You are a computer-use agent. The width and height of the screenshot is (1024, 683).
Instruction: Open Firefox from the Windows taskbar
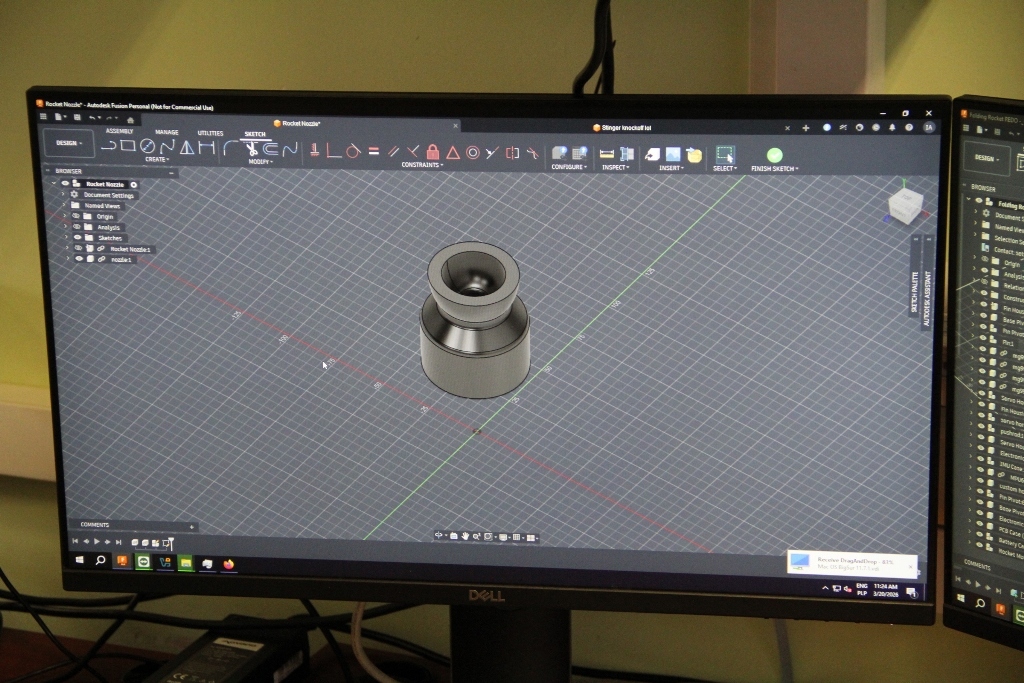(x=229, y=564)
